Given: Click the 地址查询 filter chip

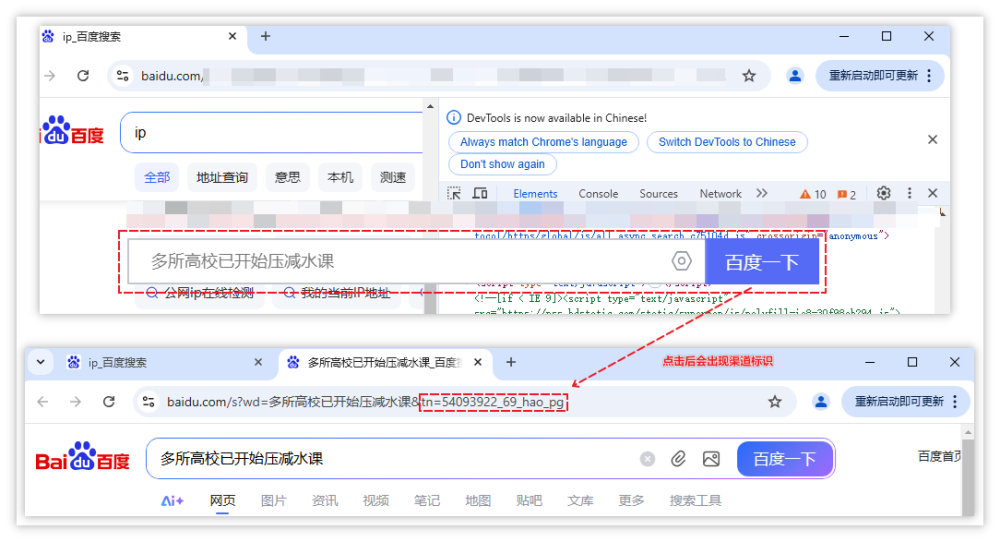Looking at the screenshot, I should point(222,177).
